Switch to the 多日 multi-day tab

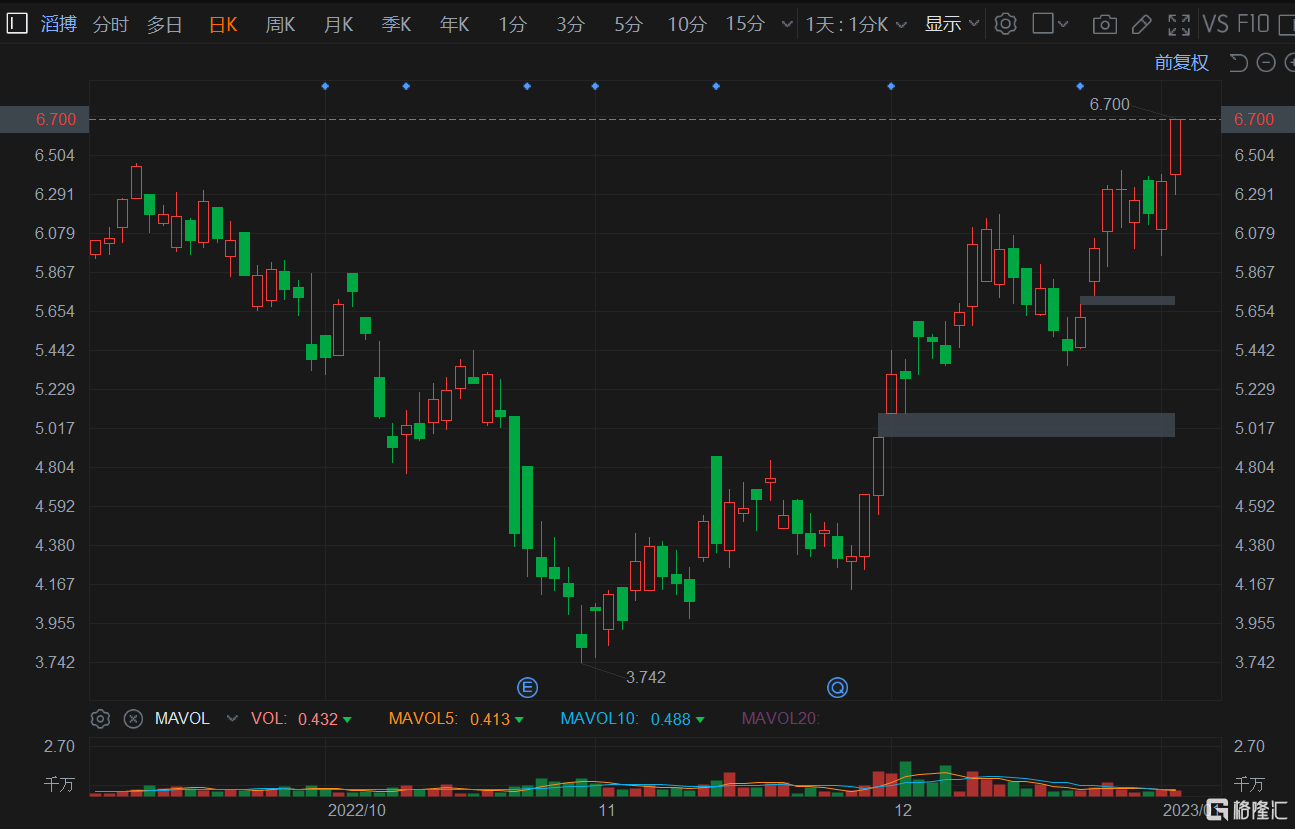(165, 25)
